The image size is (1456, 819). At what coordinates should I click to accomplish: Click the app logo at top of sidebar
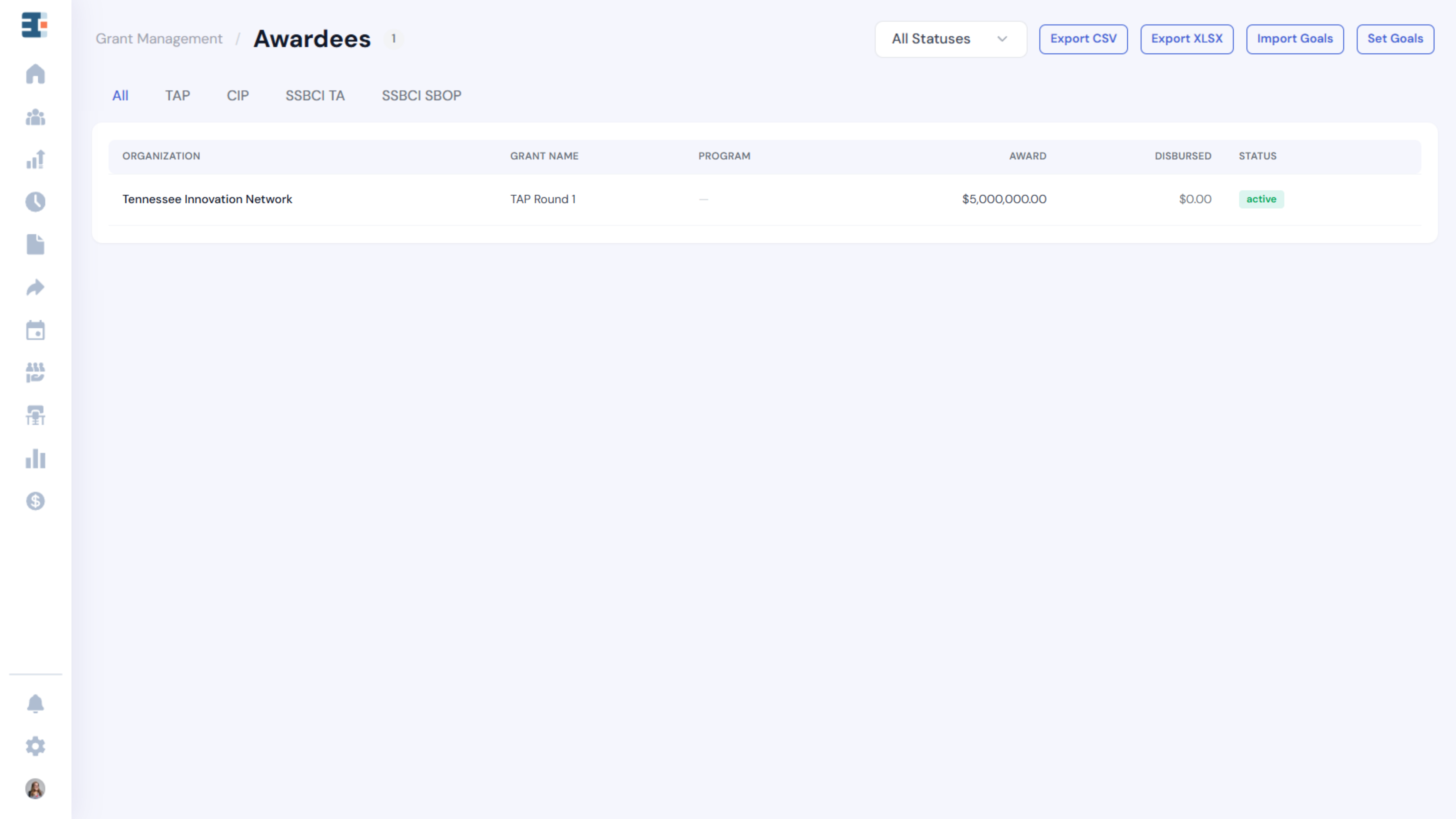(x=34, y=25)
